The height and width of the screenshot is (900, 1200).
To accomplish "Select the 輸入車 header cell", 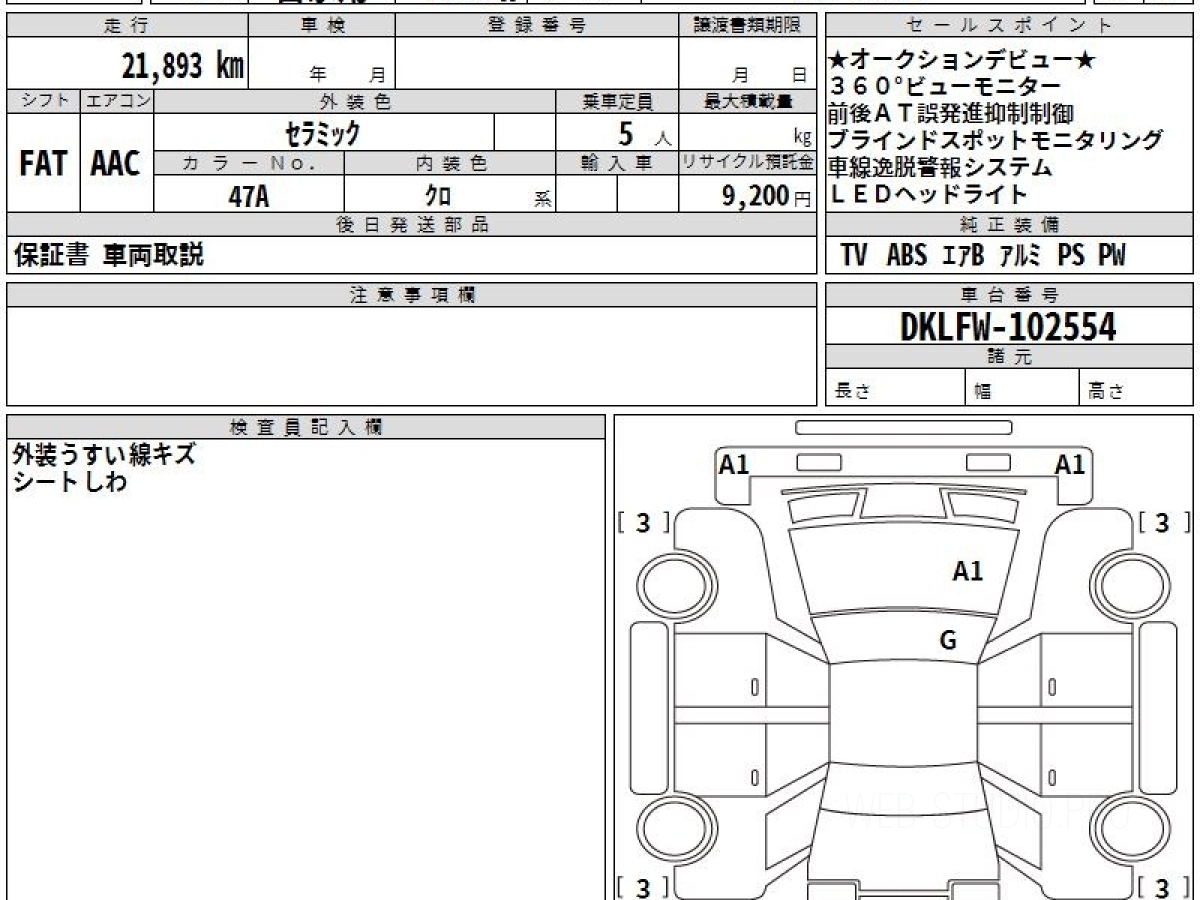I will pyautogui.click(x=617, y=164).
